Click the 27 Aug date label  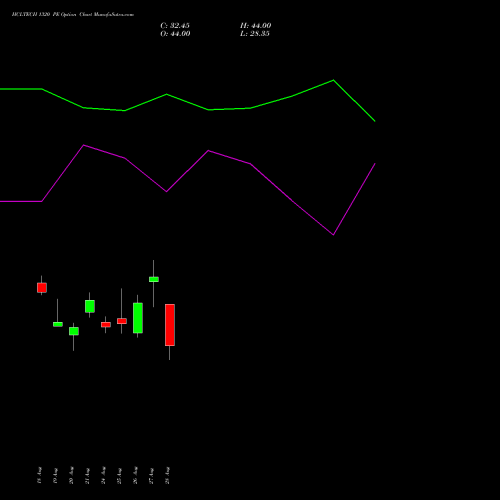[x=151, y=475]
